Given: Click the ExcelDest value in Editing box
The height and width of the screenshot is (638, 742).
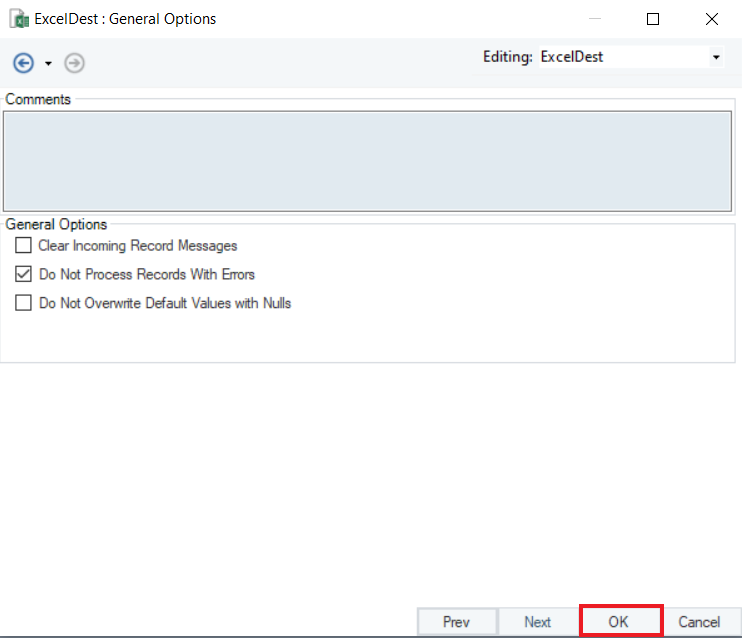Looking at the screenshot, I should pyautogui.click(x=572, y=57).
